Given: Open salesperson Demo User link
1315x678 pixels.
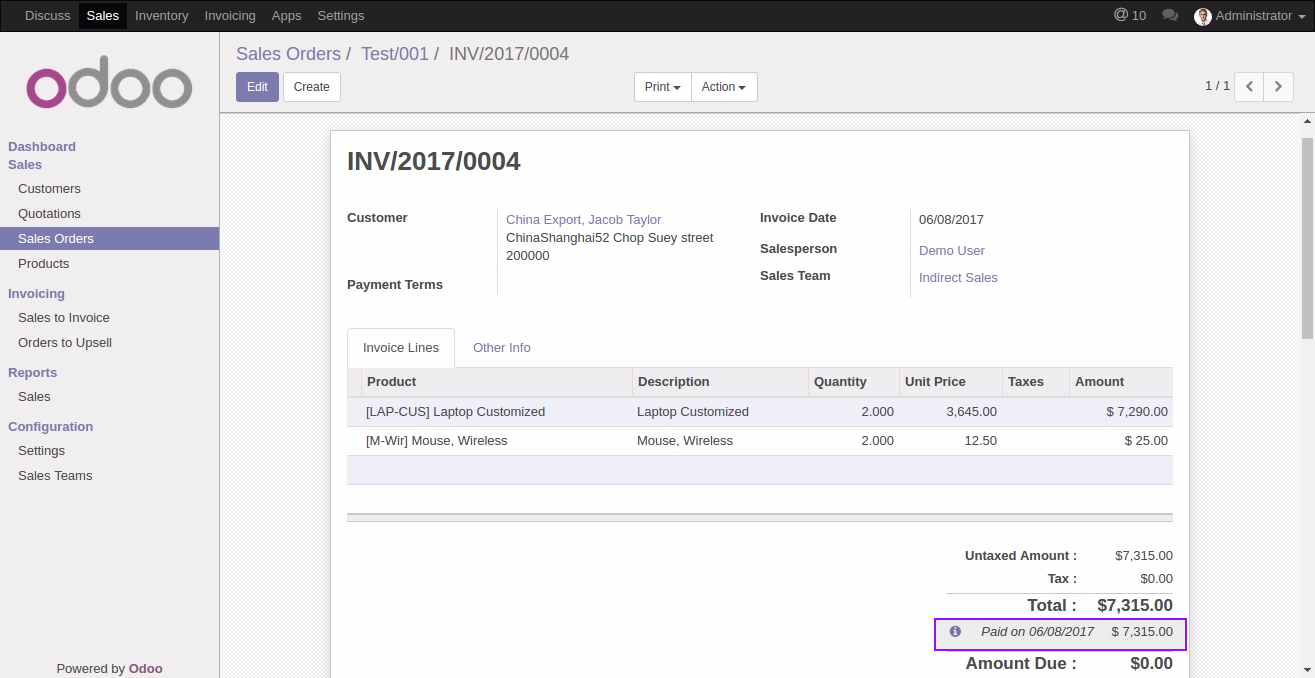Looking at the screenshot, I should click(x=952, y=251).
